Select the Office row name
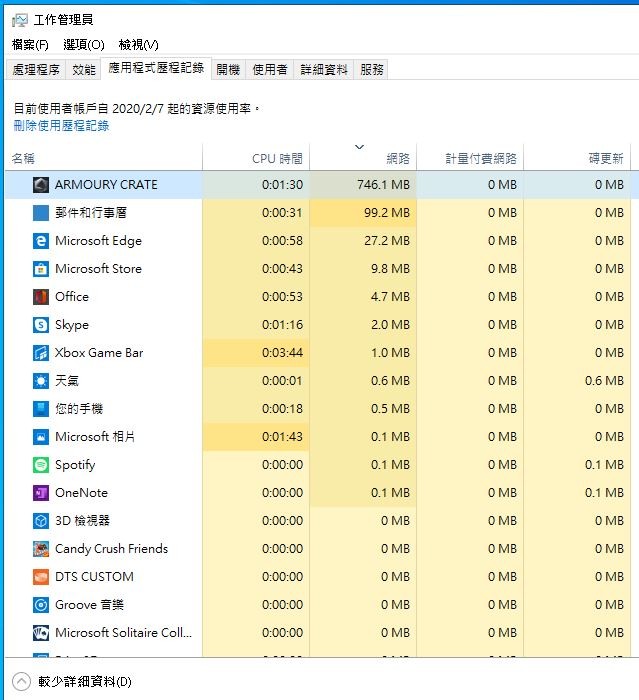 (x=72, y=297)
